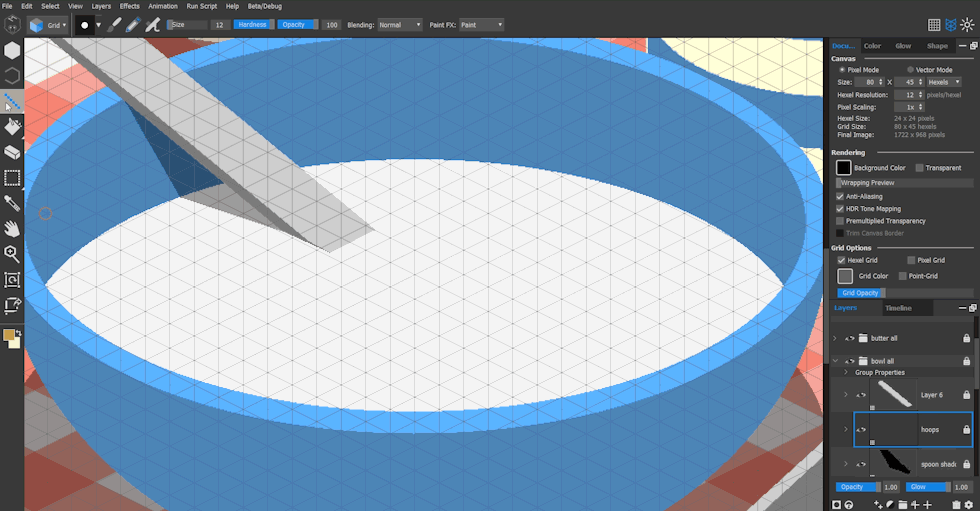Enable the Transparent background checkbox

coord(920,168)
